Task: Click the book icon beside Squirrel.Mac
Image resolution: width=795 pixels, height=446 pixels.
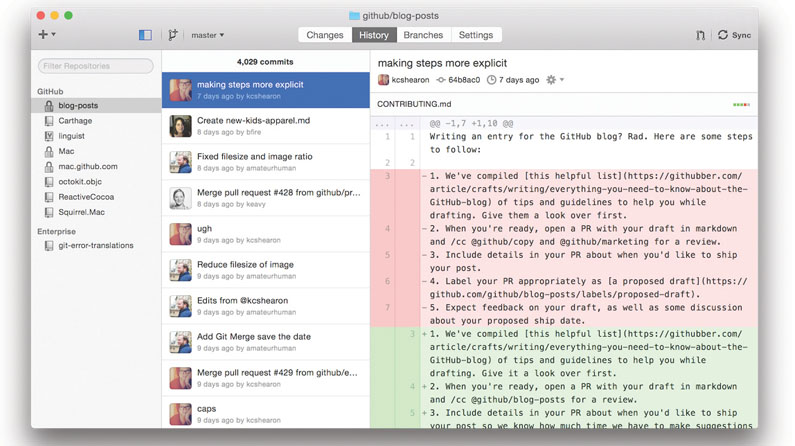Action: click(49, 212)
